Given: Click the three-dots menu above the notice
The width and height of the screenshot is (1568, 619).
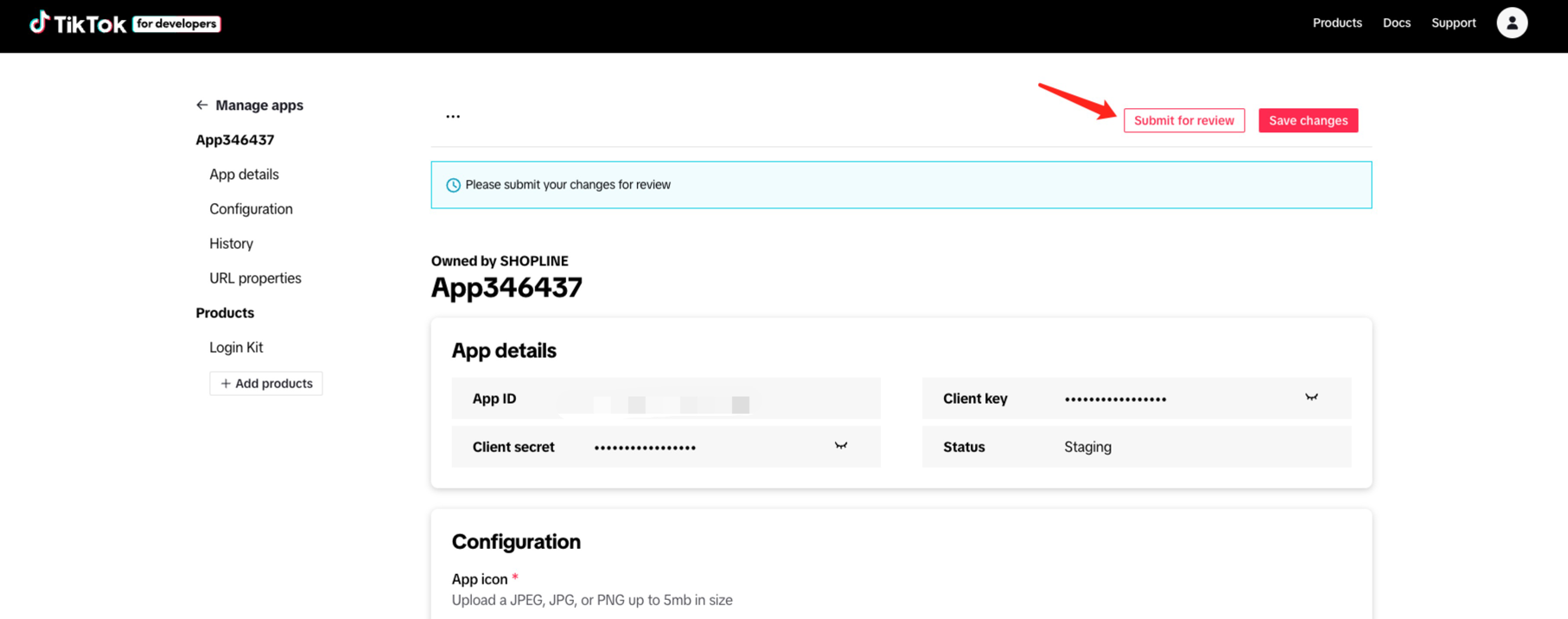Looking at the screenshot, I should click(x=453, y=116).
